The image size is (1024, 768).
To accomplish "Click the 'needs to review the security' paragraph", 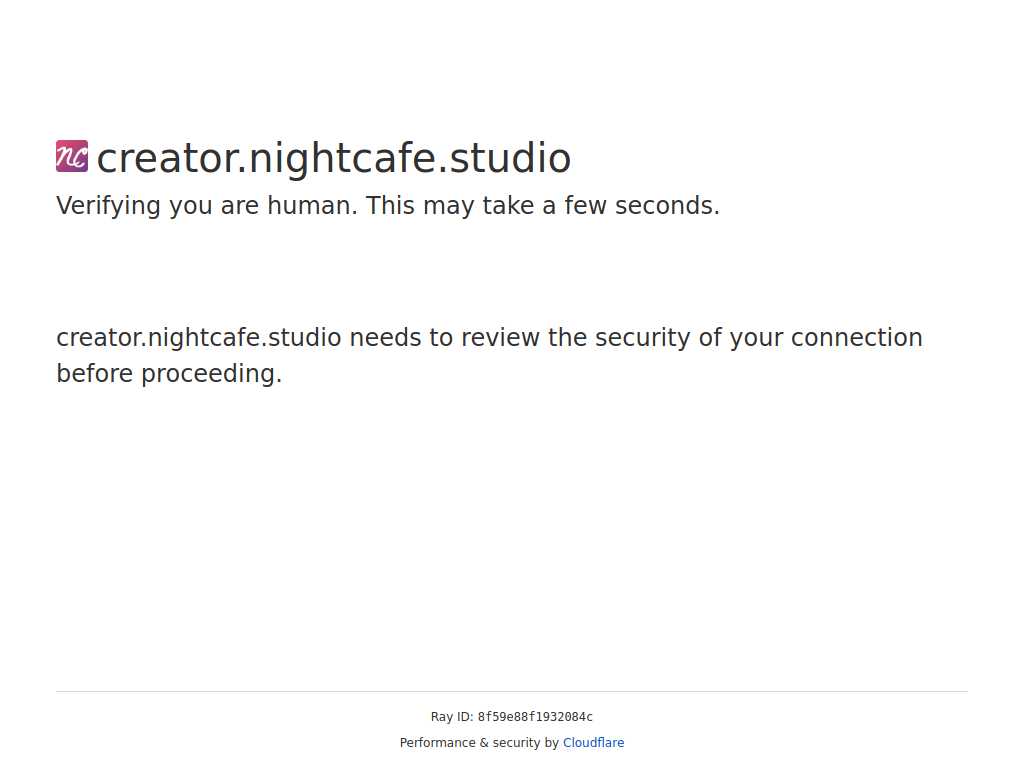I will click(489, 355).
